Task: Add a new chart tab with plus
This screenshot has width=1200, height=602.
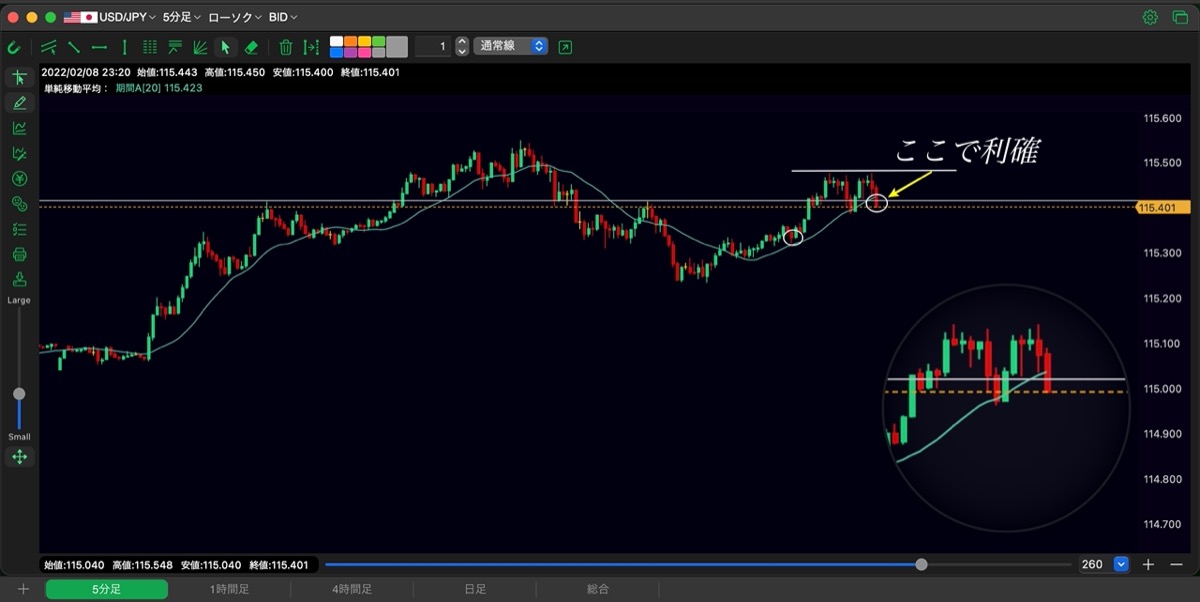Action: (23, 589)
